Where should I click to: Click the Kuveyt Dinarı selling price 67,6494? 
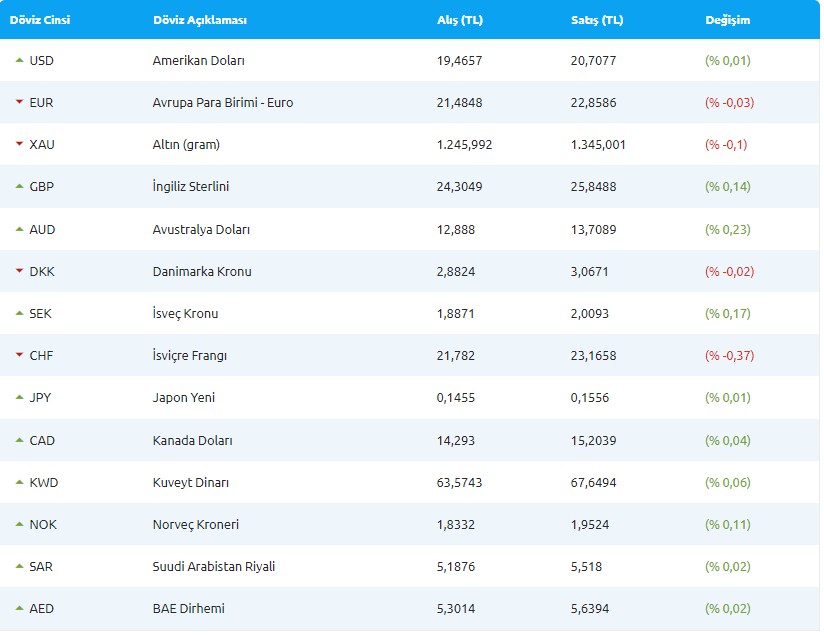[x=593, y=483]
